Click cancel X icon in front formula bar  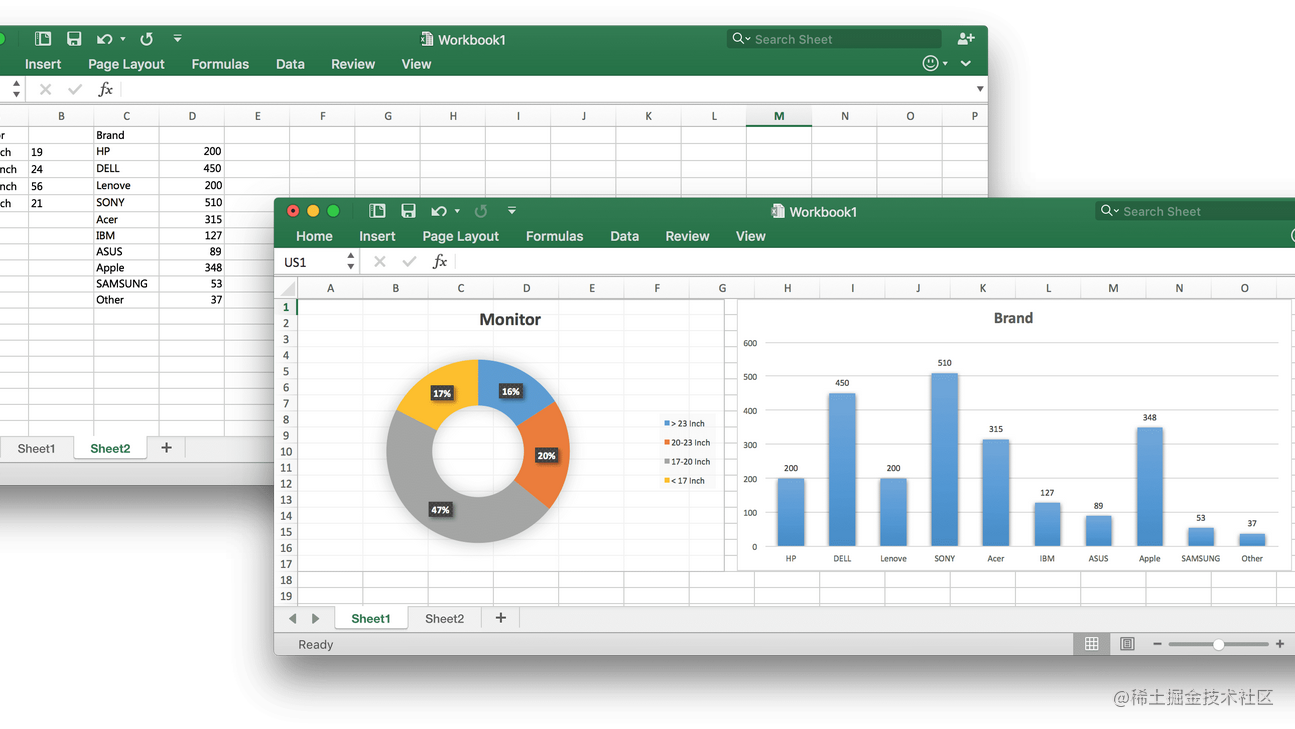click(379, 262)
